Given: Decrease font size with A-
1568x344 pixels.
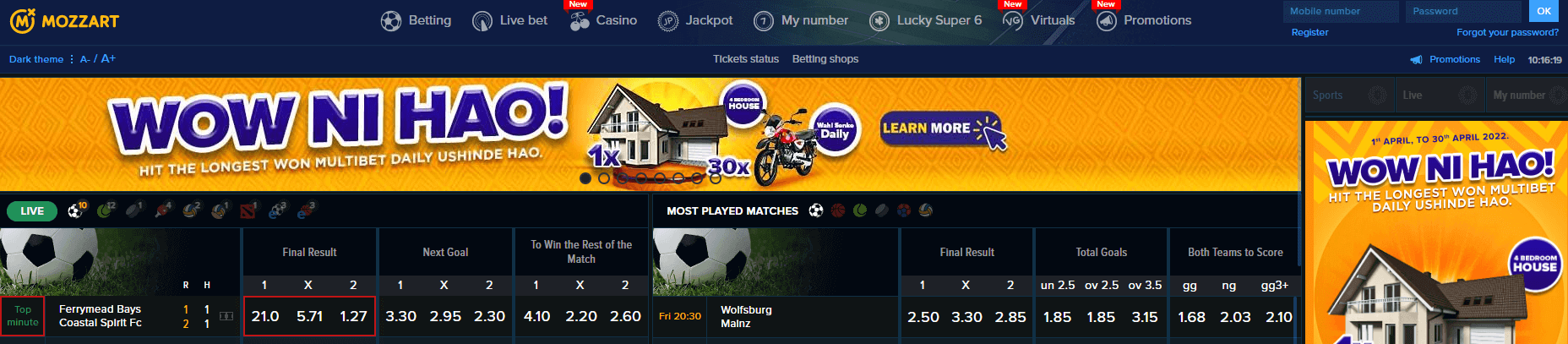Looking at the screenshot, I should (x=84, y=59).
